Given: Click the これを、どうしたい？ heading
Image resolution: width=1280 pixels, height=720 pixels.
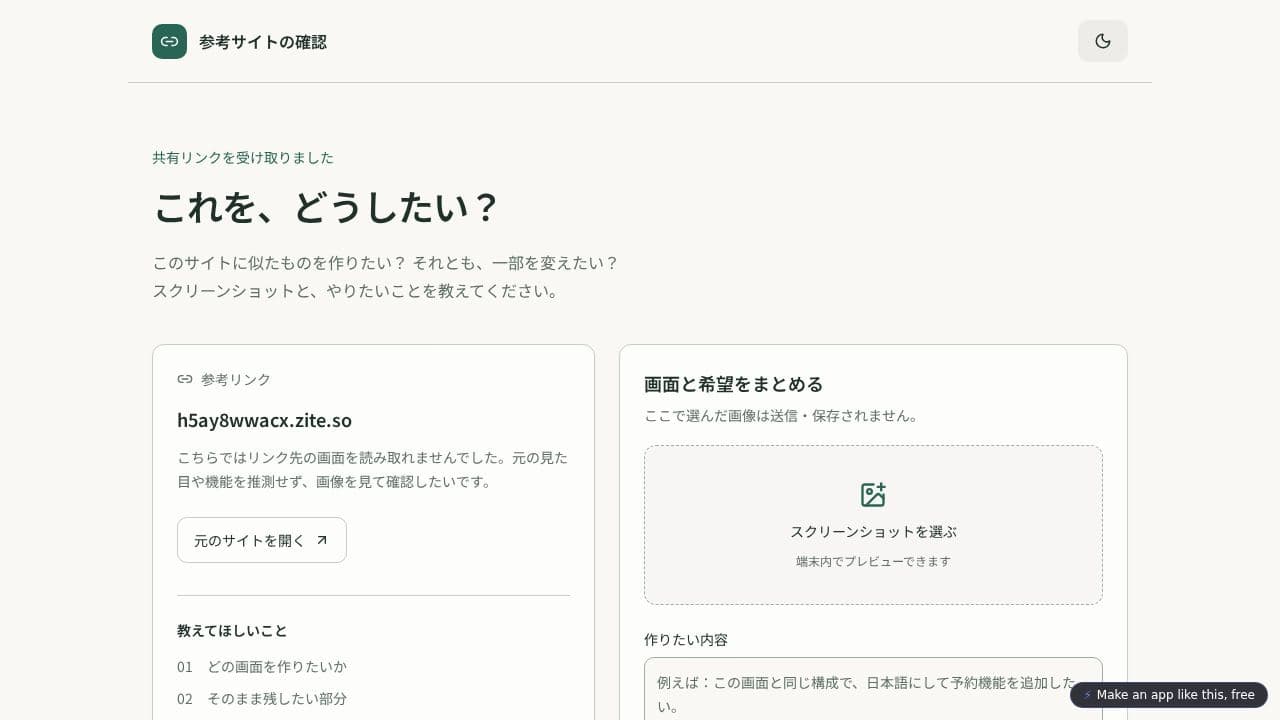Looking at the screenshot, I should (325, 207).
